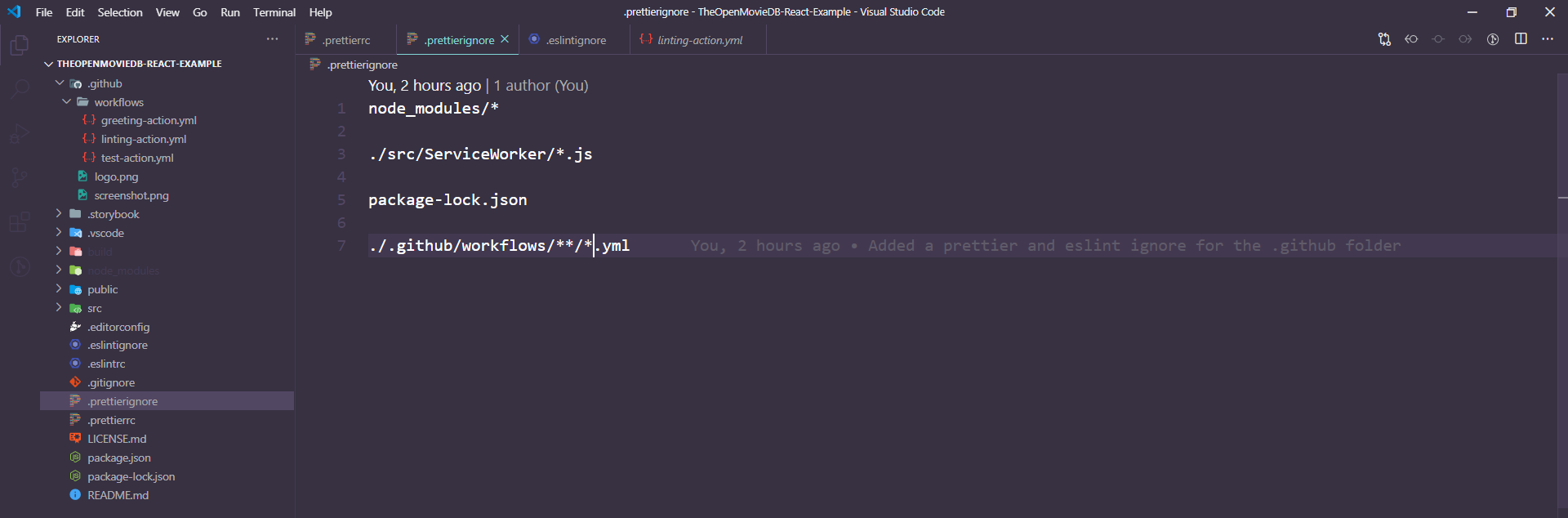This screenshot has height=518, width=1568.
Task: Open .eslintignore in explorer tree
Action: tap(167, 345)
